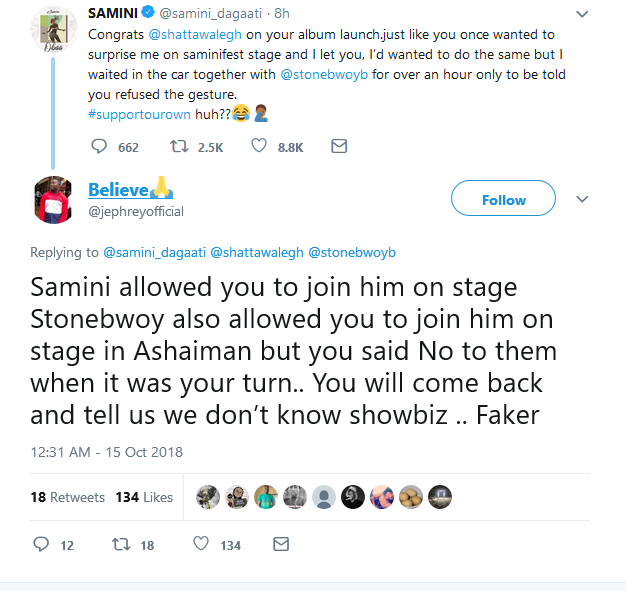The width and height of the screenshot is (626, 591).
Task: Like the Believe tweet with 134 likes
Action: 200,544
